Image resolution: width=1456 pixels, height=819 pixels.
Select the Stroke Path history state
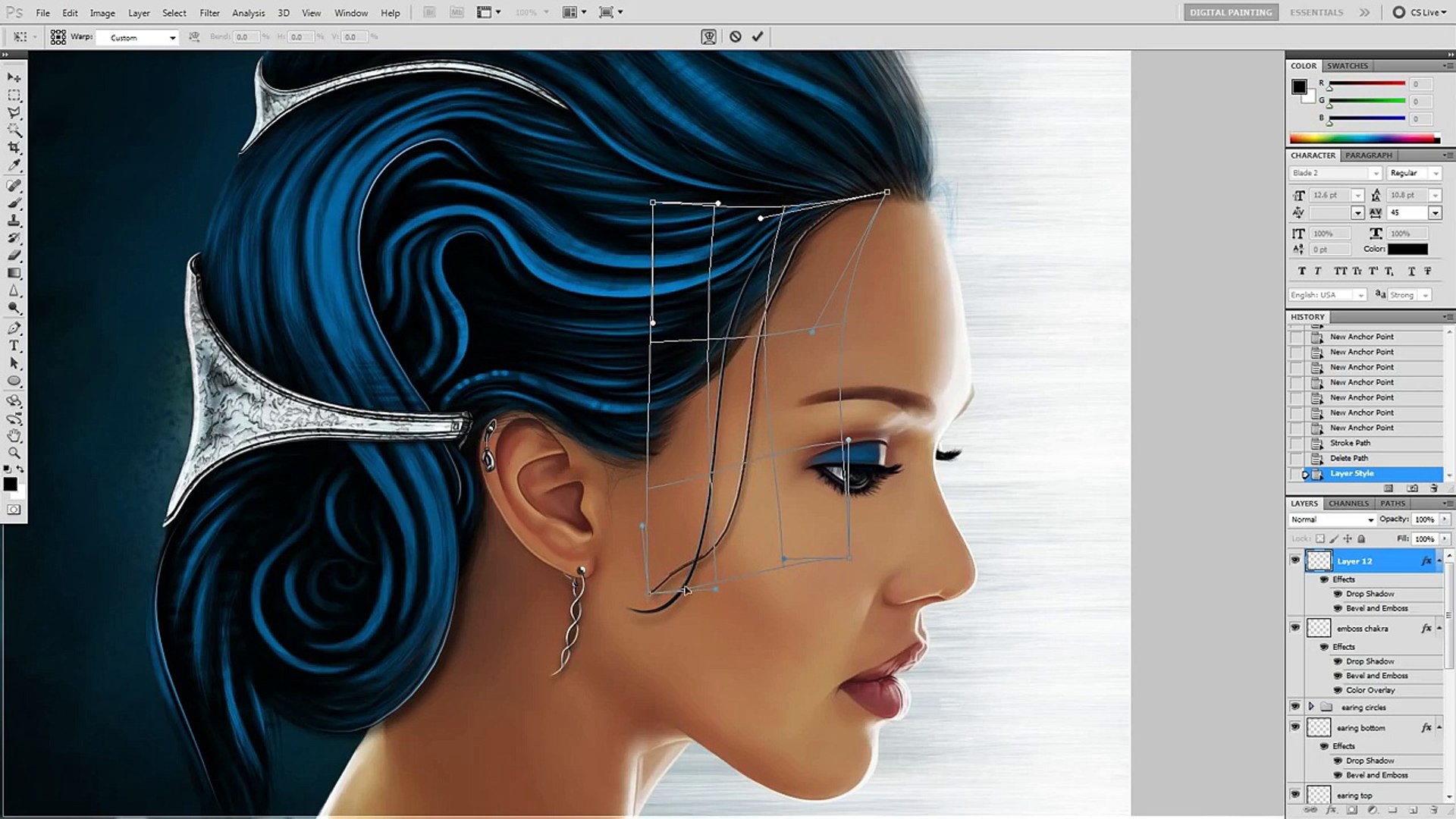point(1350,443)
